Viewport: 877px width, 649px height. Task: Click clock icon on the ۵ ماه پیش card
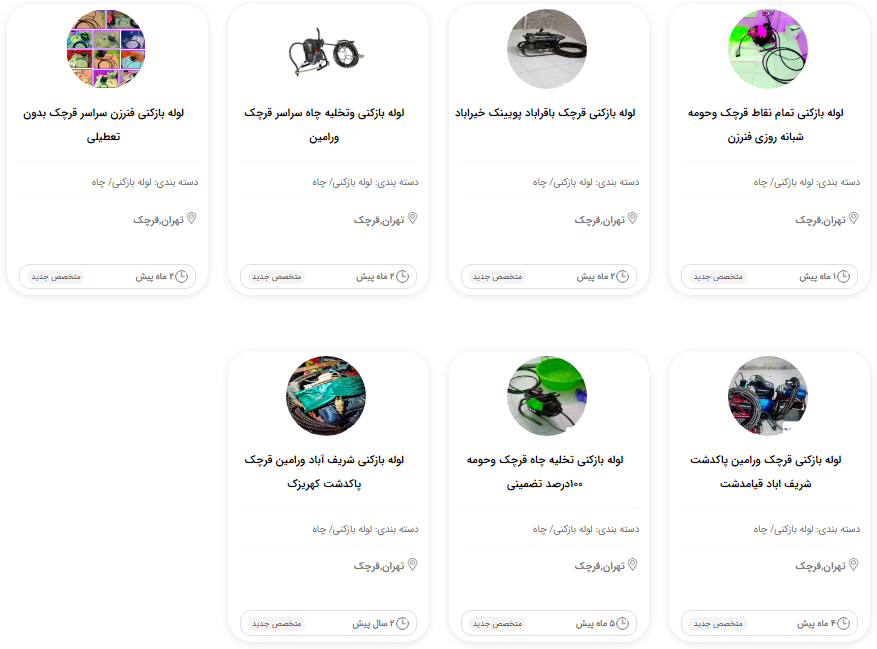623,623
